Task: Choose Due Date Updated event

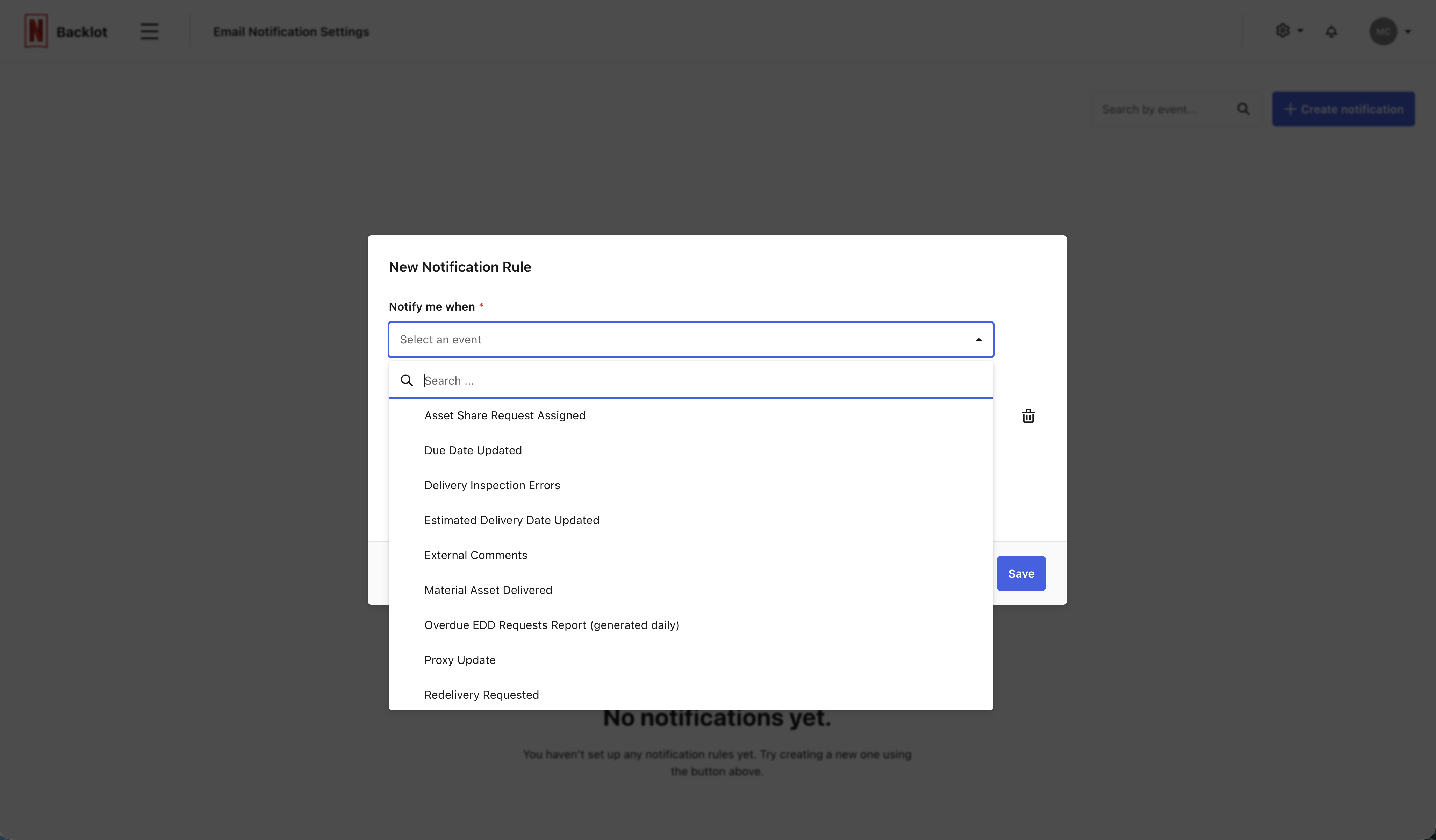Action: click(x=472, y=450)
